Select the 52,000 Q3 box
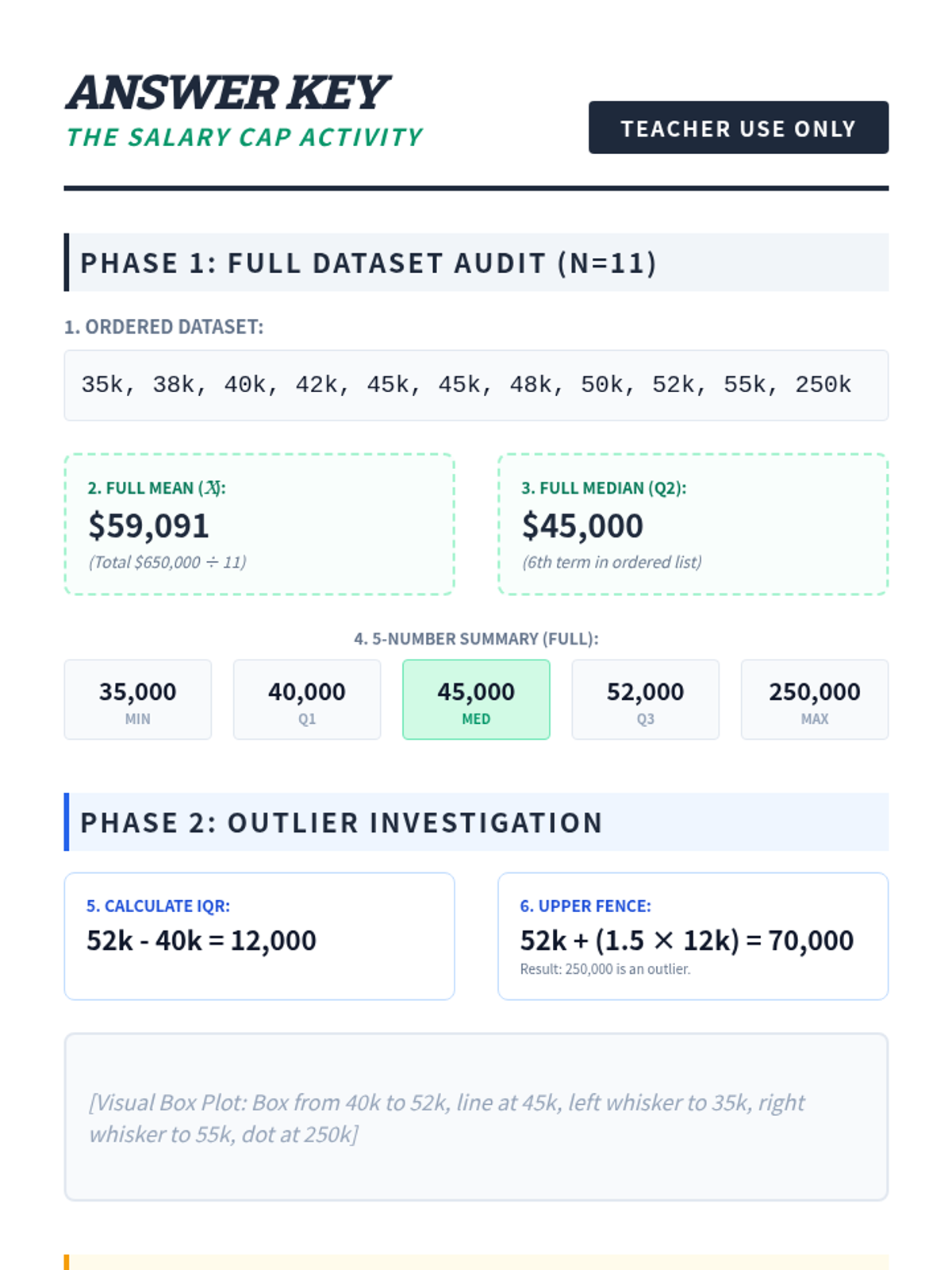The width and height of the screenshot is (952, 1270). click(645, 699)
